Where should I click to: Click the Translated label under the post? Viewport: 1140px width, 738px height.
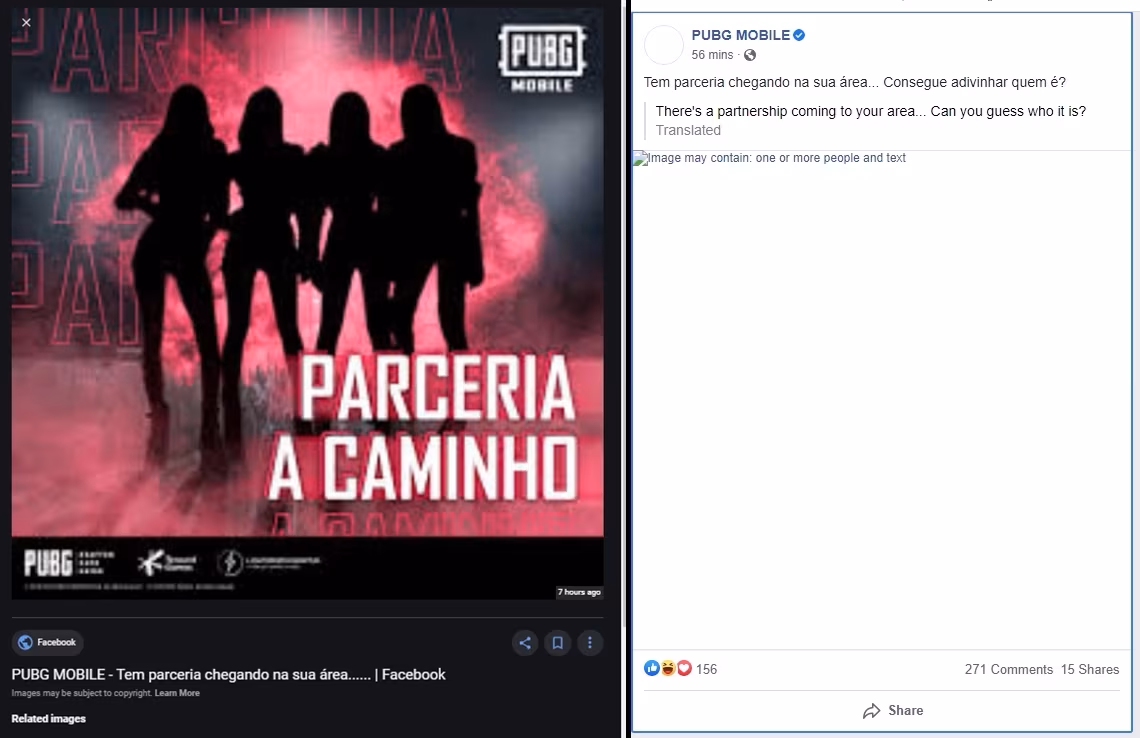point(688,130)
